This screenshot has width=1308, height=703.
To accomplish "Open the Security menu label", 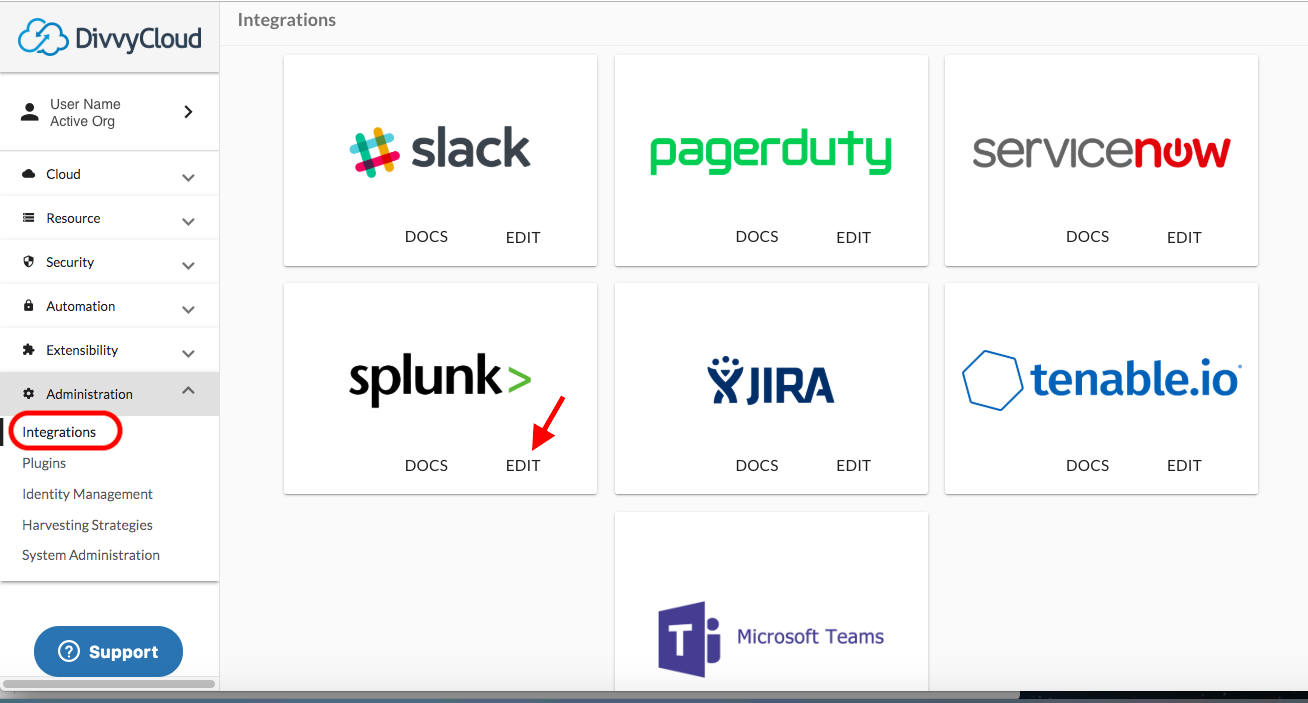I will 70,262.
